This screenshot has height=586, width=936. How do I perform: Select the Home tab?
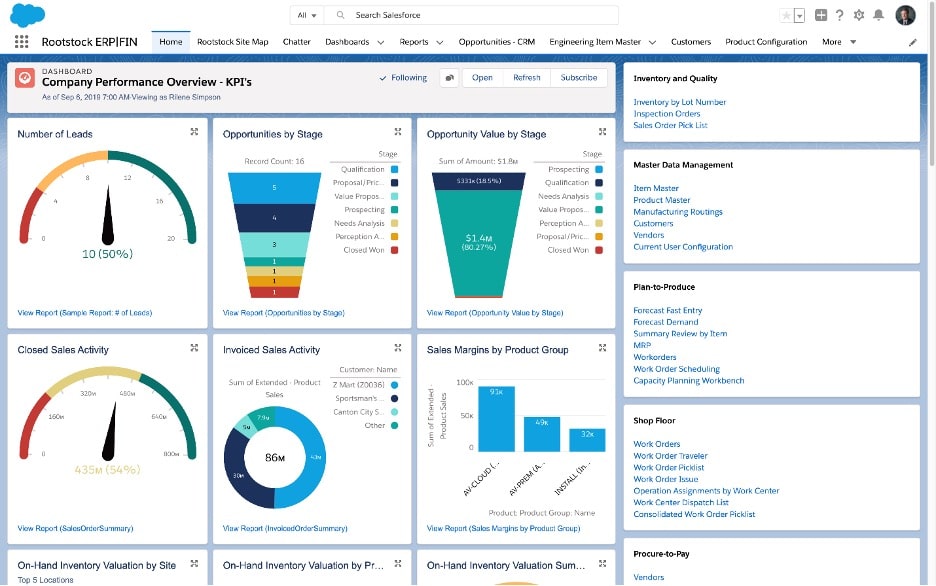click(x=171, y=42)
